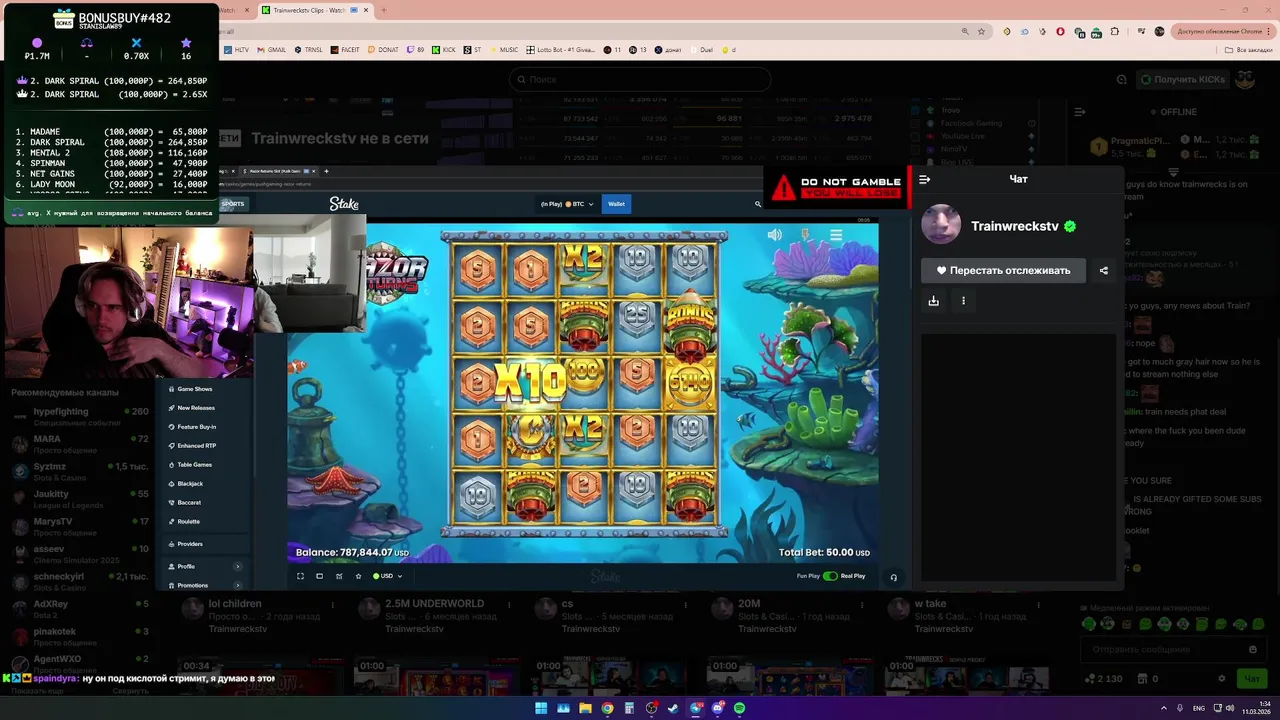Click the Kick search field

(x=640, y=79)
